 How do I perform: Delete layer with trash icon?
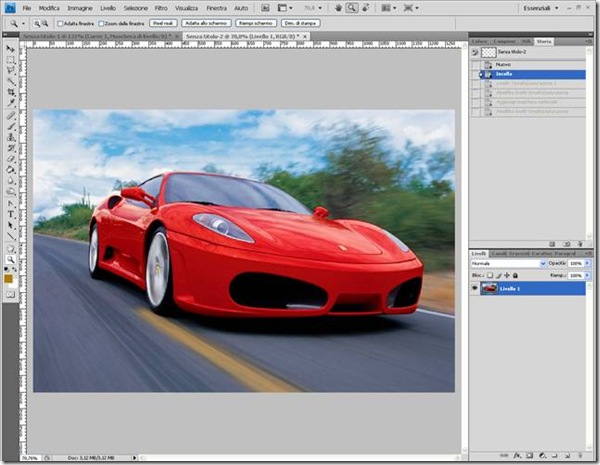click(x=580, y=455)
